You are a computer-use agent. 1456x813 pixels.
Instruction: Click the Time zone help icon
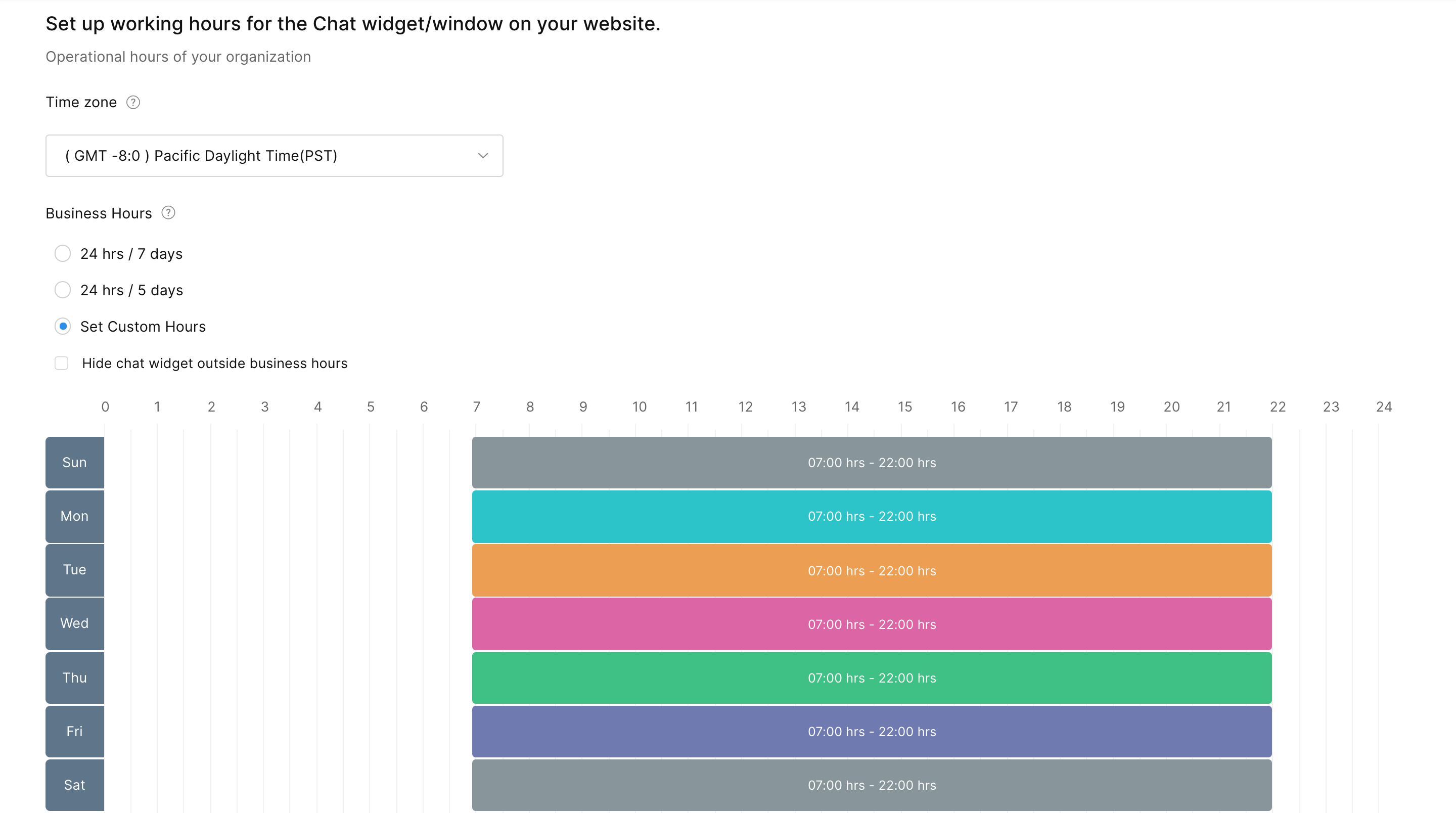pyautogui.click(x=133, y=102)
